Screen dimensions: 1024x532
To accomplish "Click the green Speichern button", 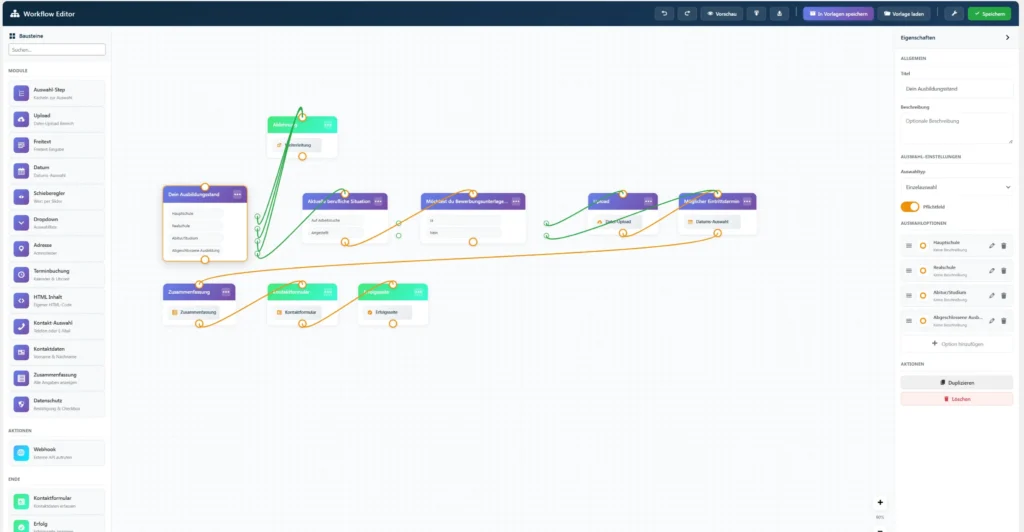I will click(989, 14).
